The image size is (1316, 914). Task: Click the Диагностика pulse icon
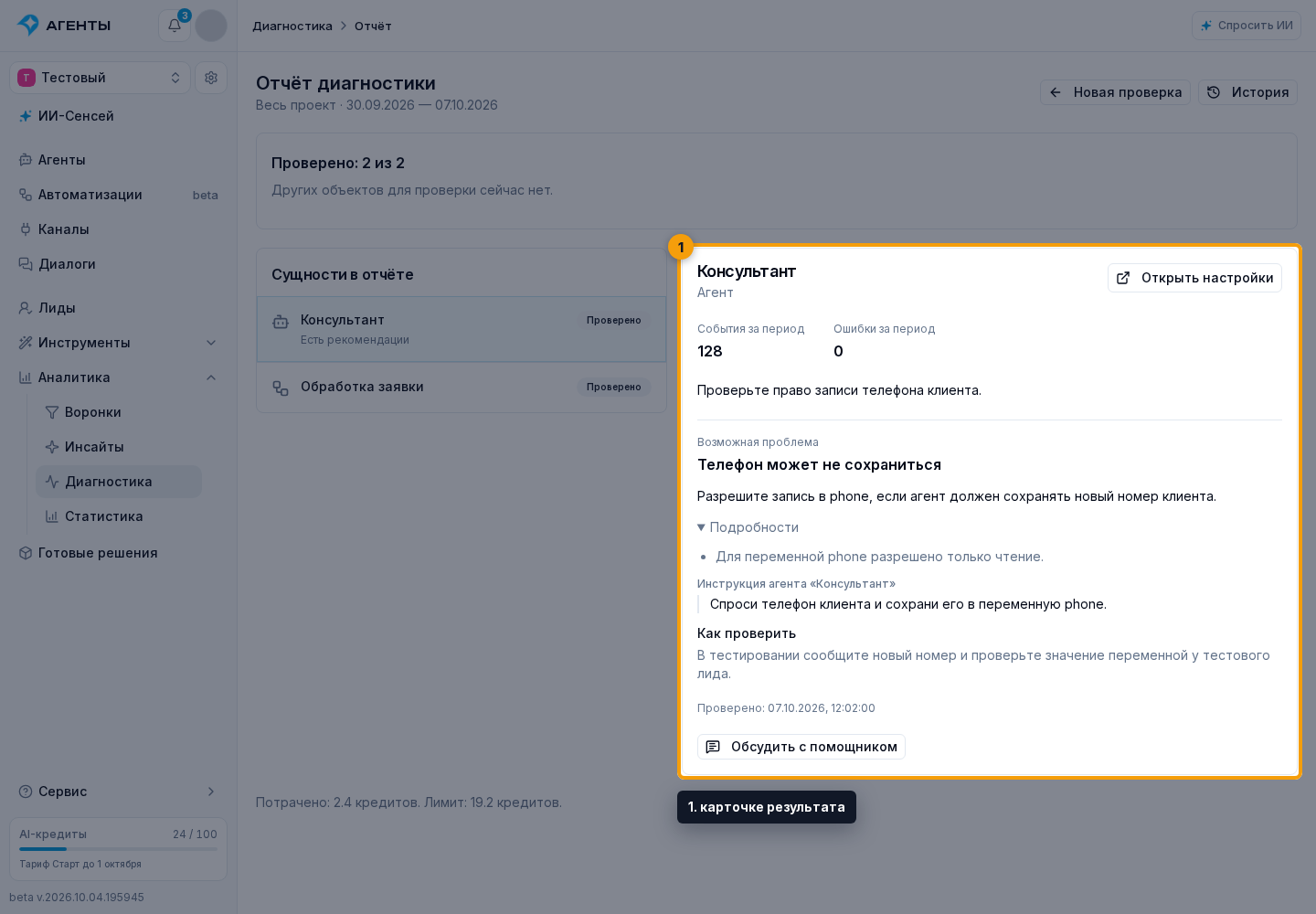pos(52,482)
